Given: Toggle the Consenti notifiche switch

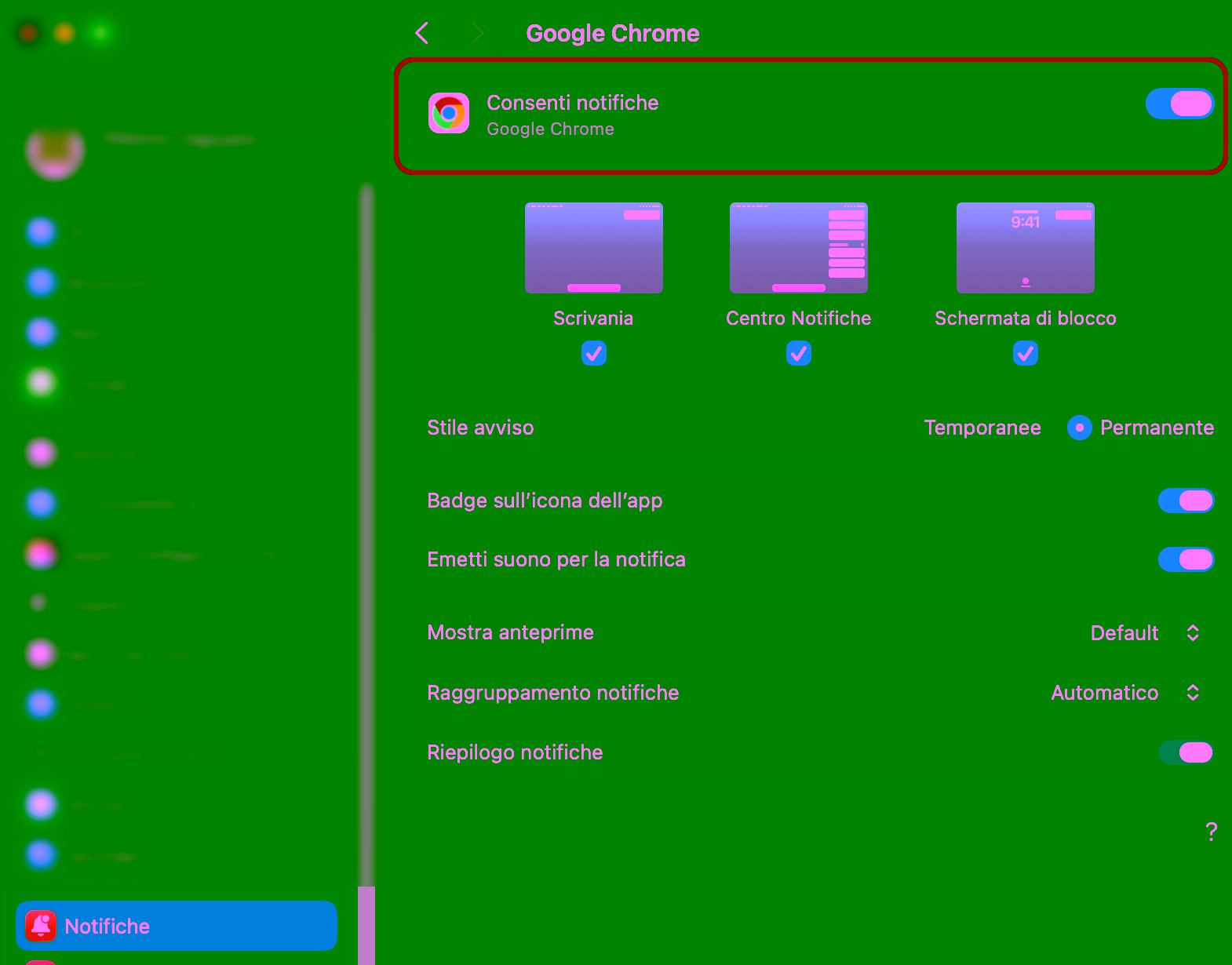Looking at the screenshot, I should [x=1179, y=104].
